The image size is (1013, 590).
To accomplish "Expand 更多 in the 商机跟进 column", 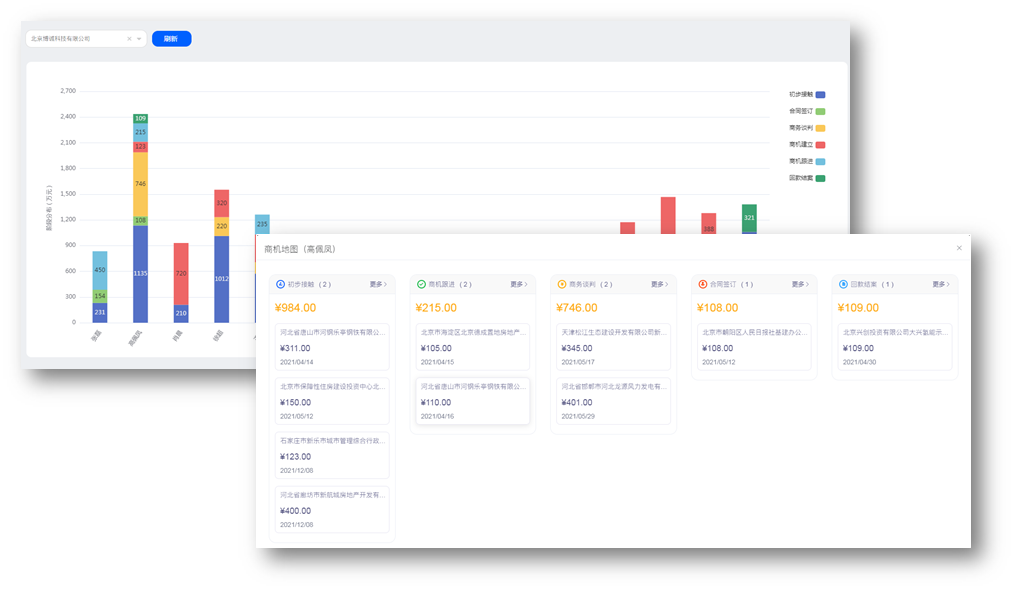I will pyautogui.click(x=518, y=285).
